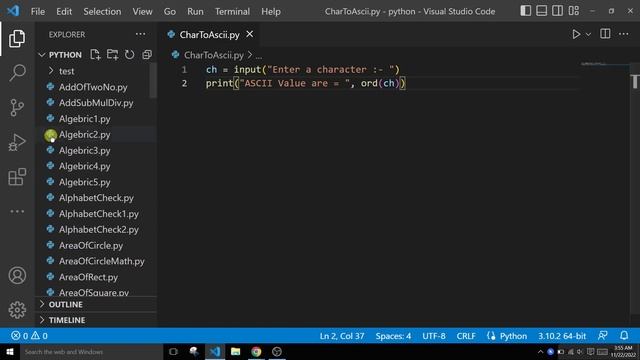Screen dimensions: 640x360
Task: Open the Explorer view in activity bar
Action: tap(17, 38)
